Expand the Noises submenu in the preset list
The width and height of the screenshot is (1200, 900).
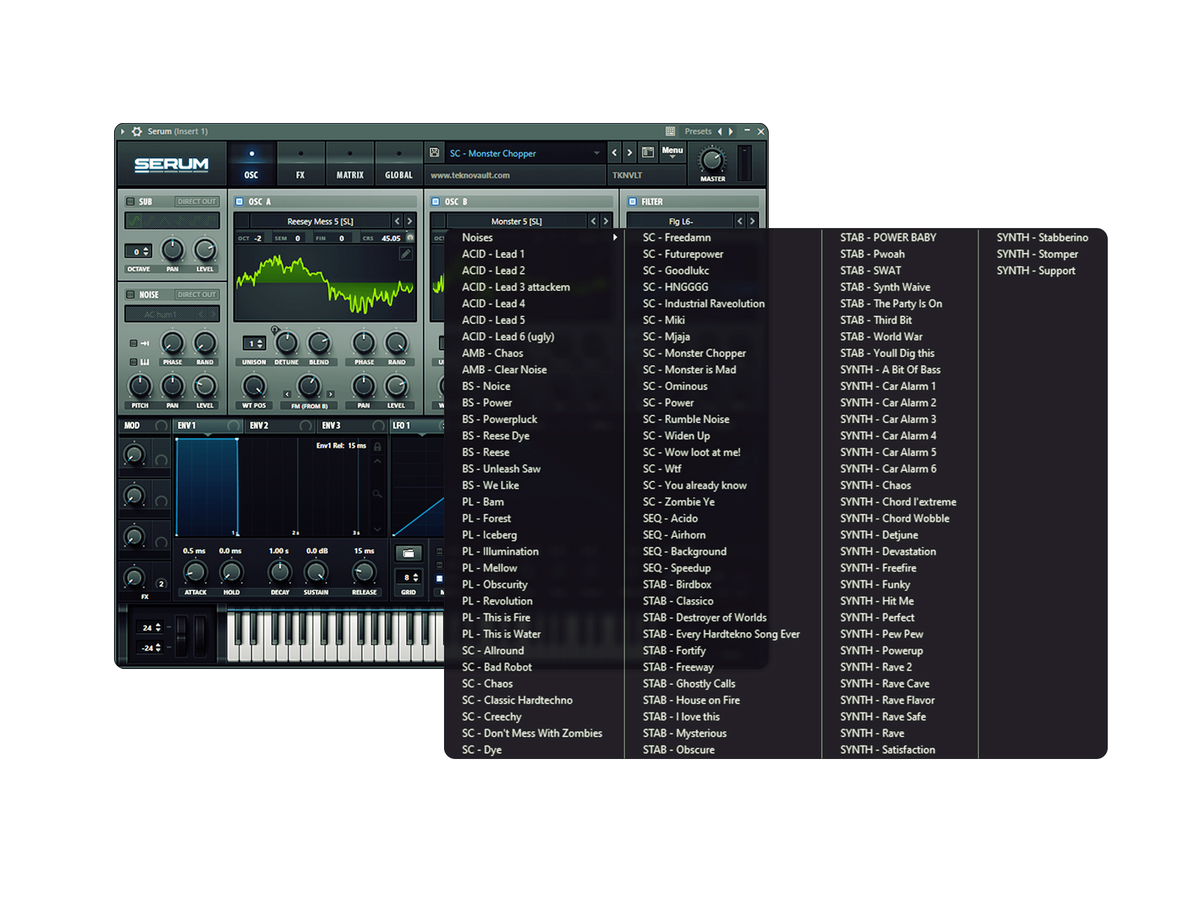click(477, 237)
